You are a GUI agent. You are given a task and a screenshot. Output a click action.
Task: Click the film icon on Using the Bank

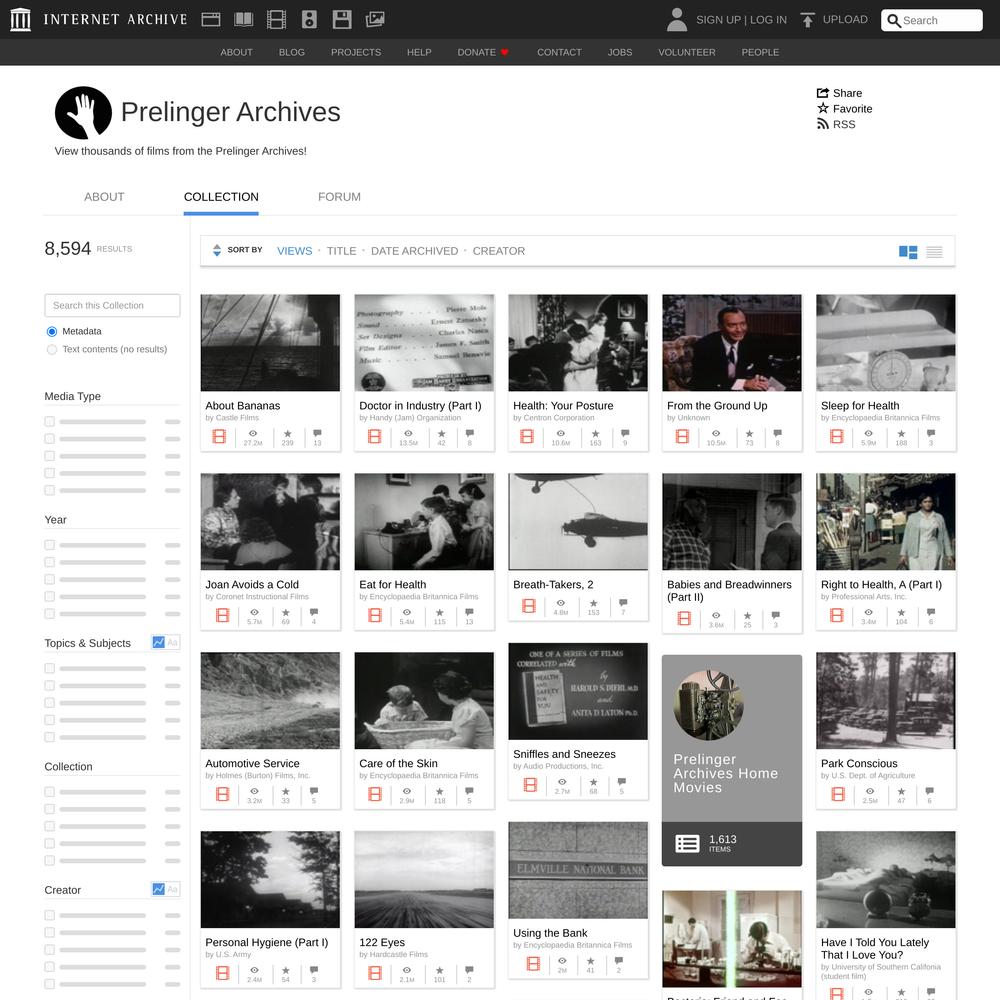click(x=533, y=964)
